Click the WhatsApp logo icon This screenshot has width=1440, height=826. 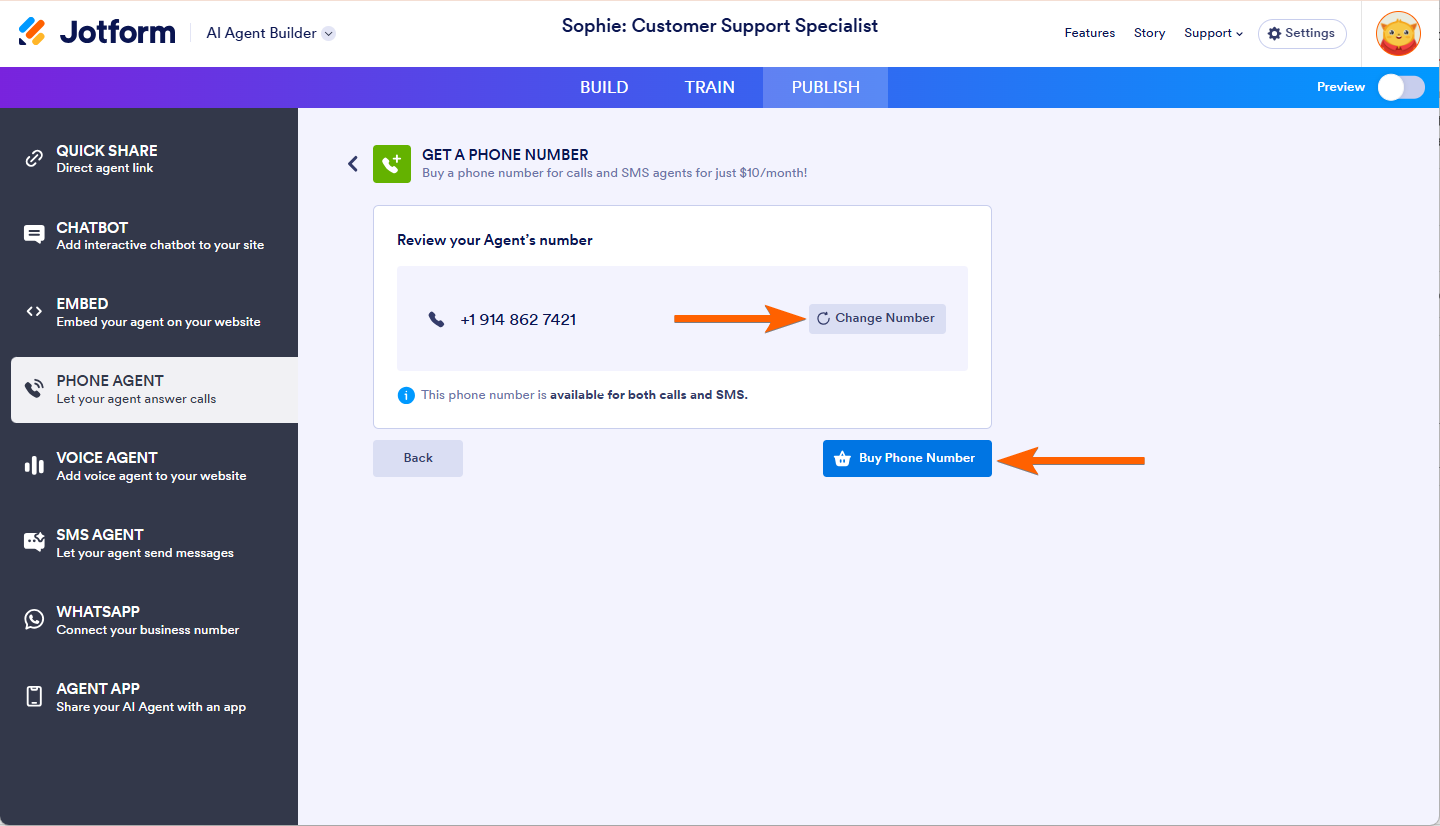pyautogui.click(x=34, y=620)
